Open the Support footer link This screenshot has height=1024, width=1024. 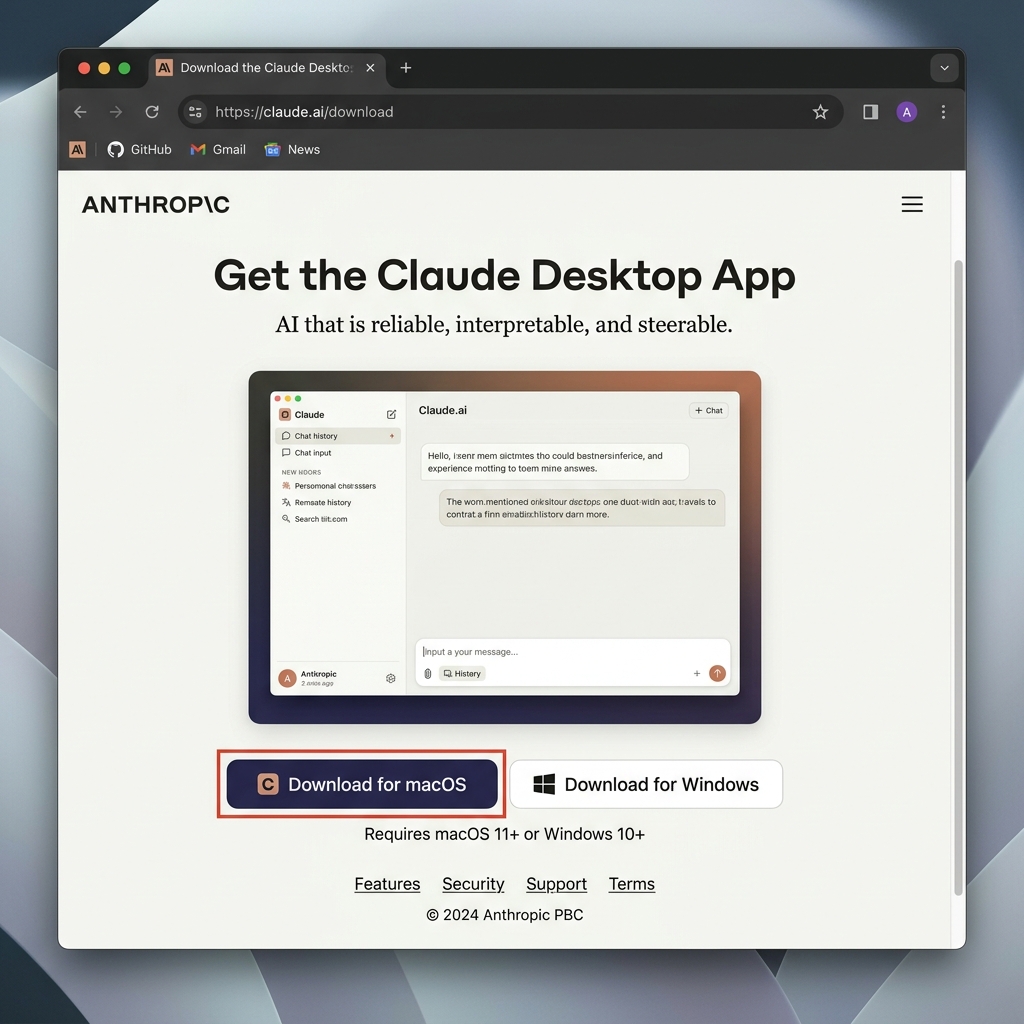[x=556, y=884]
